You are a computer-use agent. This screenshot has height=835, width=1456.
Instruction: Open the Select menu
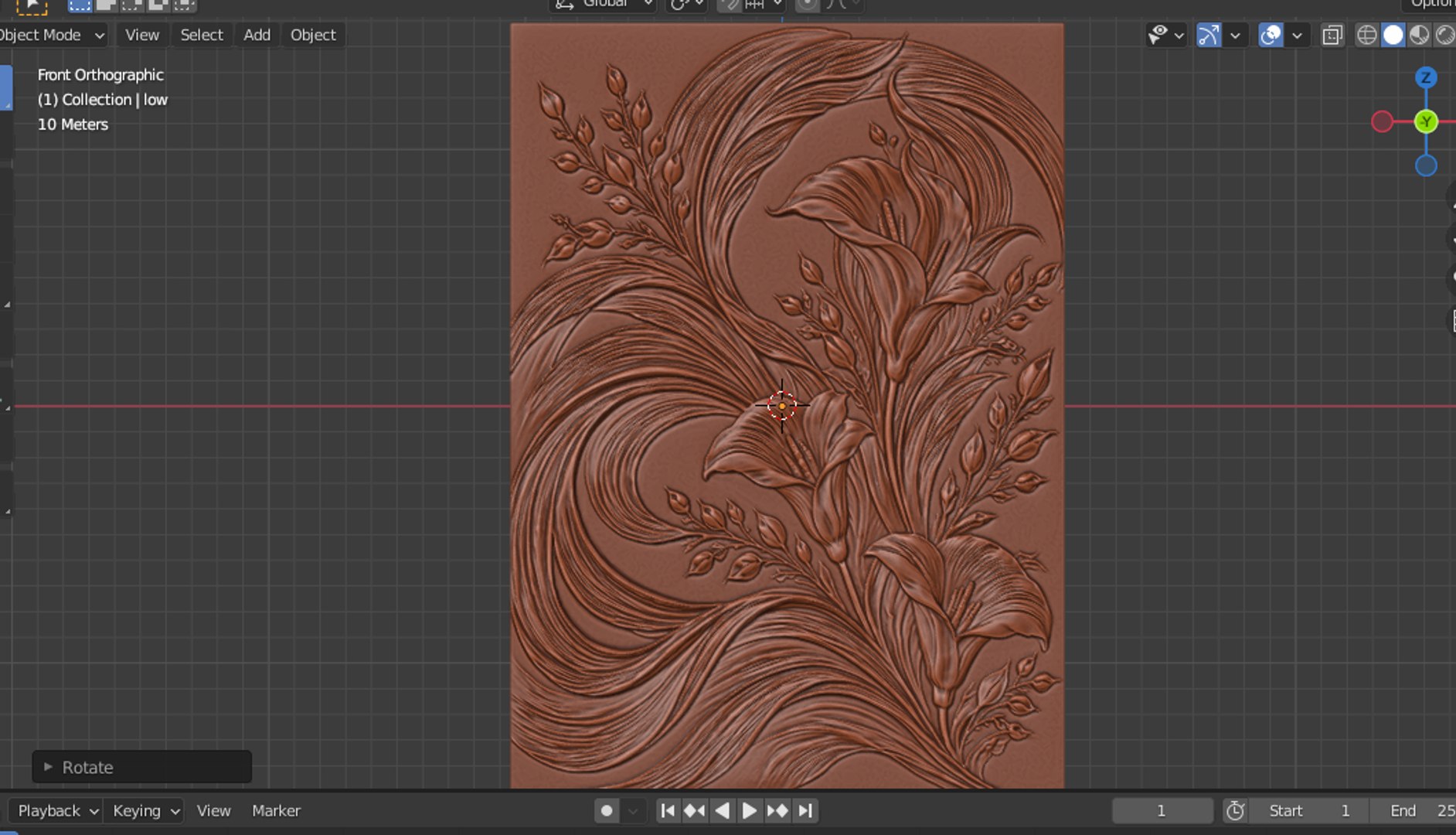[202, 35]
